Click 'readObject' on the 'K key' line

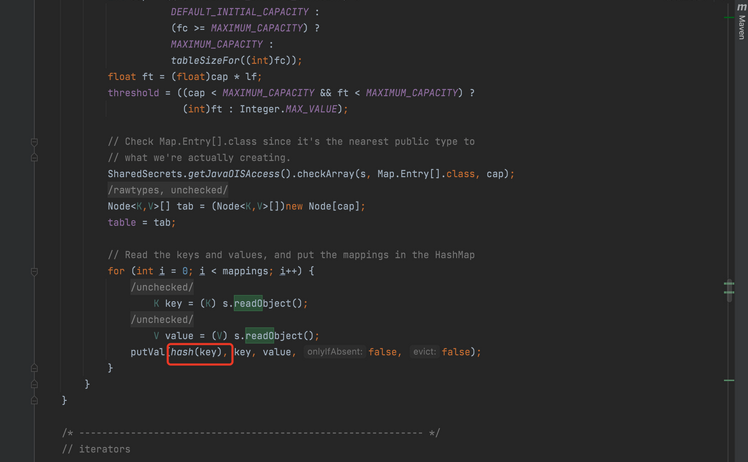point(262,304)
